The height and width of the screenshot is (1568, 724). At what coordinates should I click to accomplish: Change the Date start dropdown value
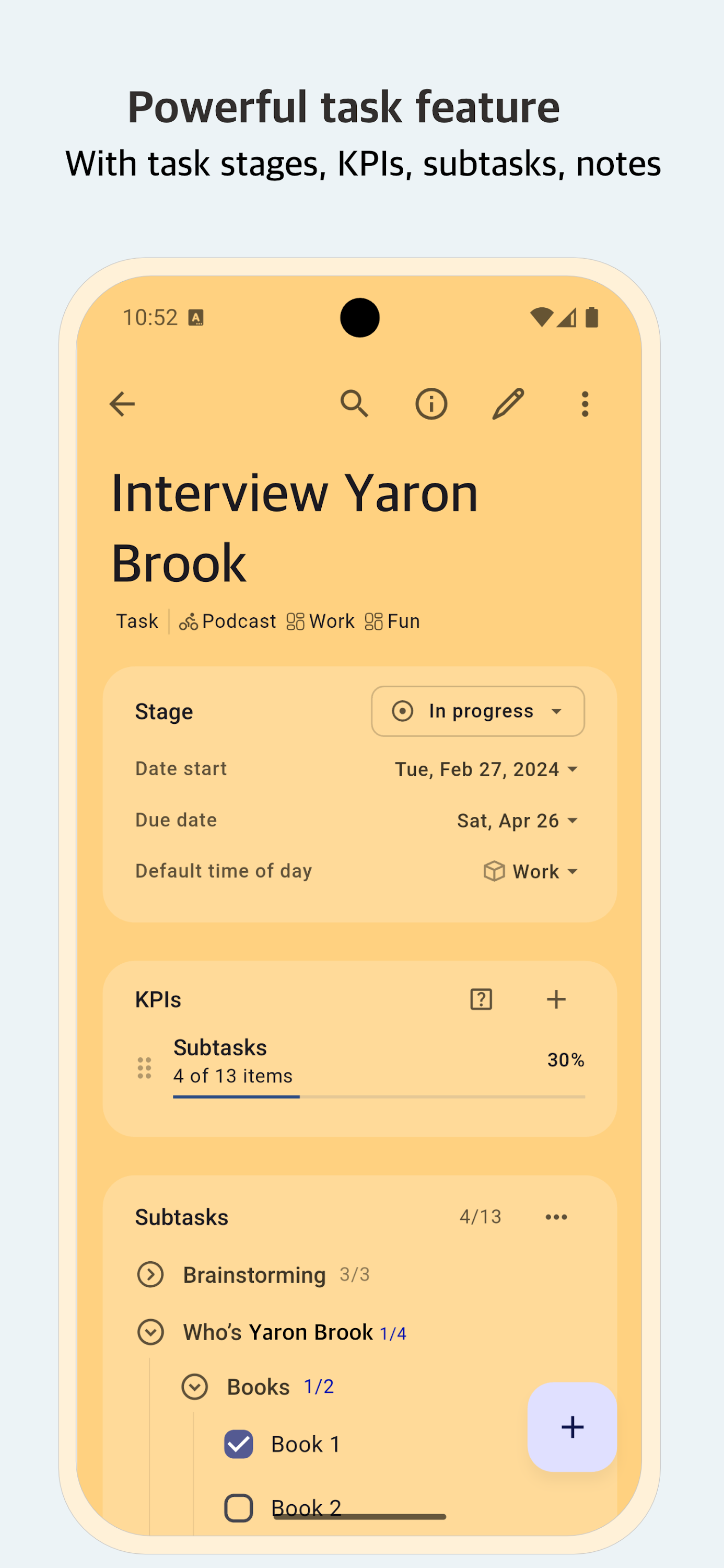pyautogui.click(x=485, y=769)
